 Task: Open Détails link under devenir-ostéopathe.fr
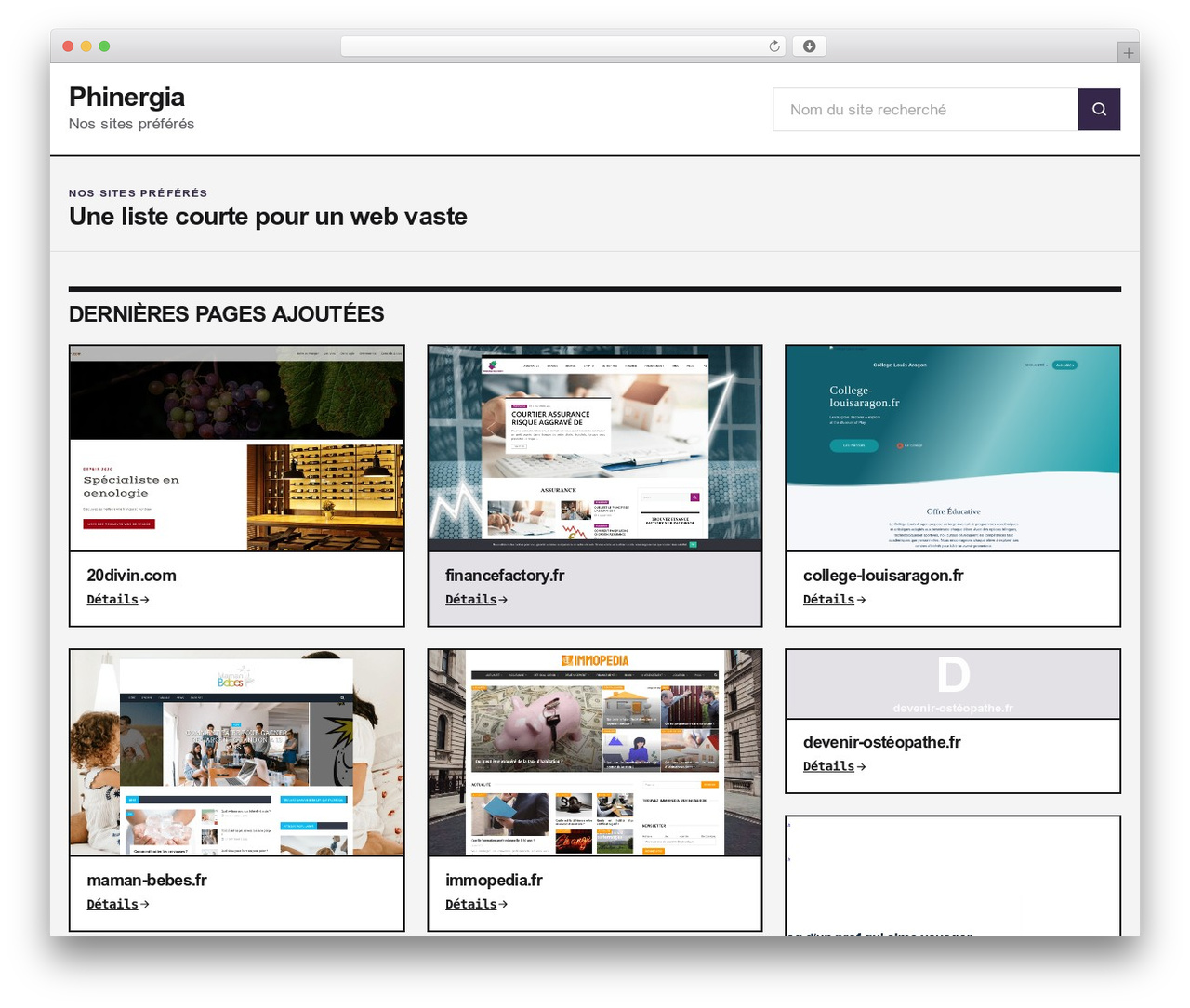[834, 766]
